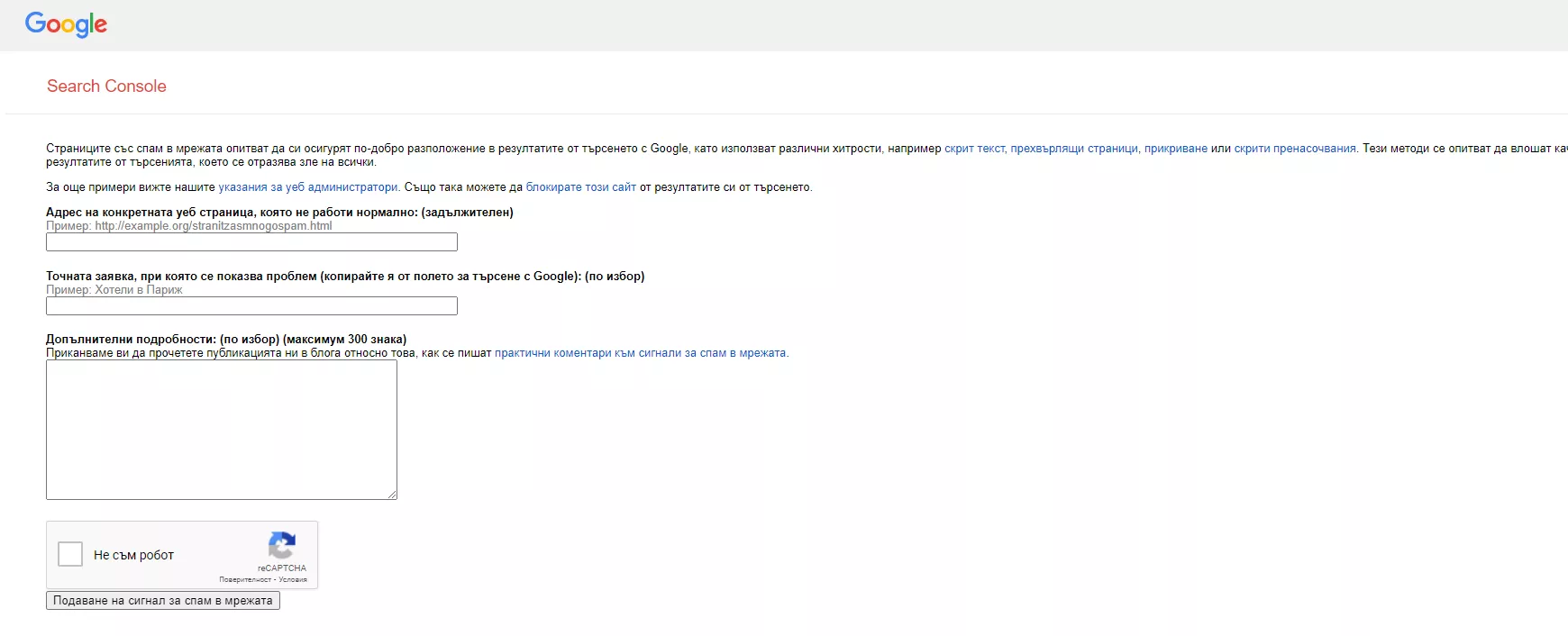Open the practical spam report comments link

[641, 353]
